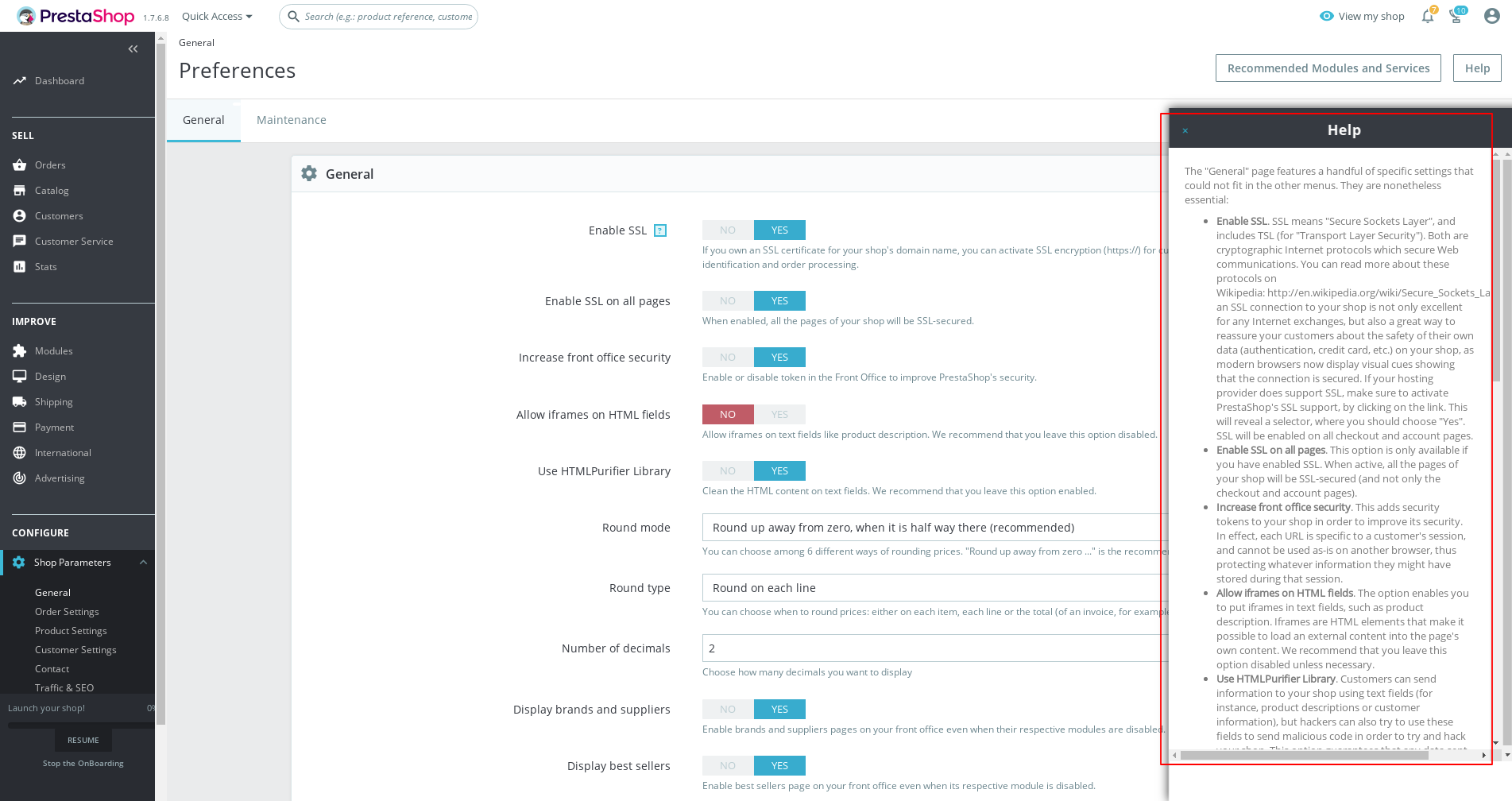
Task: Open Product Settings submenu item
Action: click(71, 631)
